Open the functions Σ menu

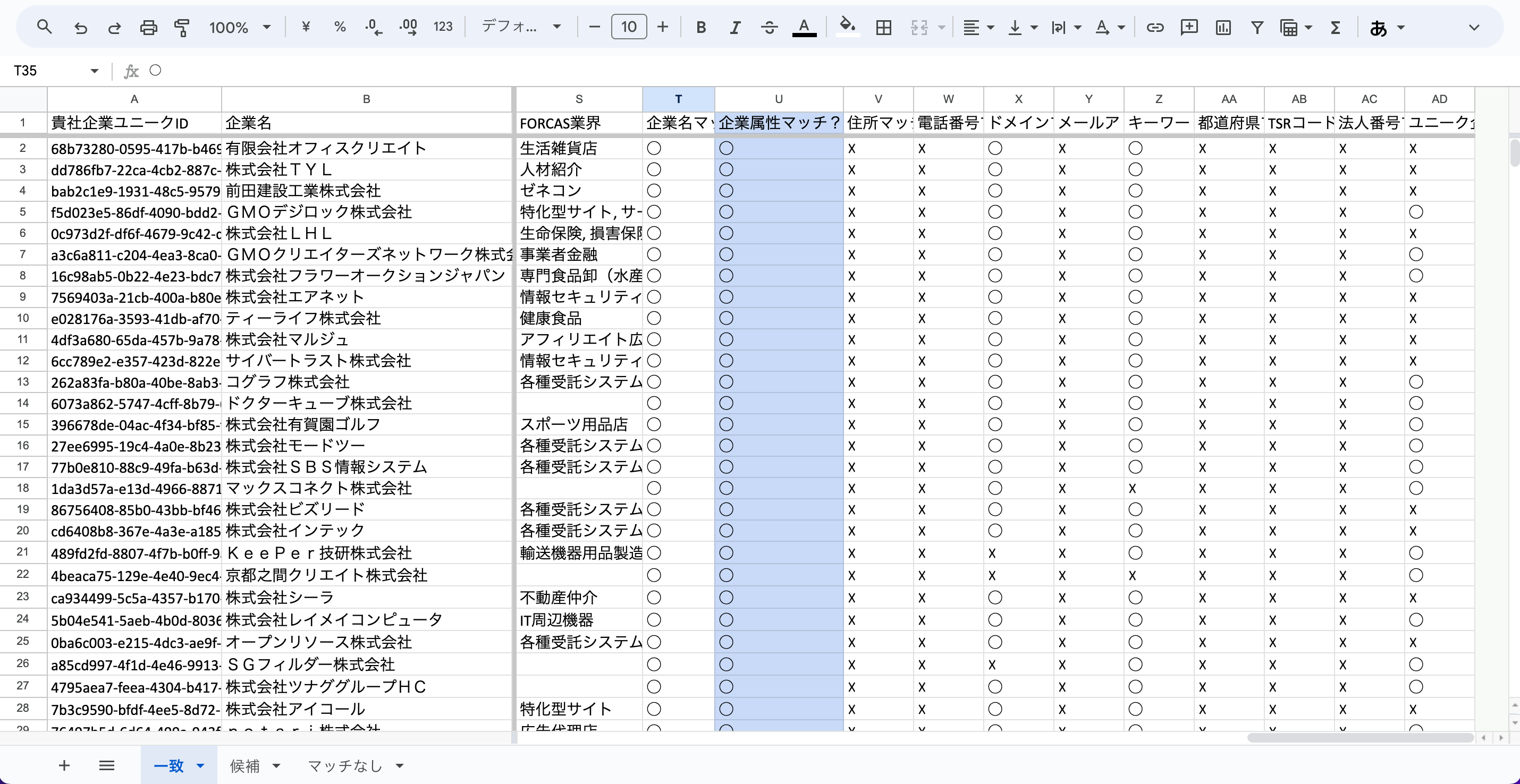pyautogui.click(x=1335, y=27)
